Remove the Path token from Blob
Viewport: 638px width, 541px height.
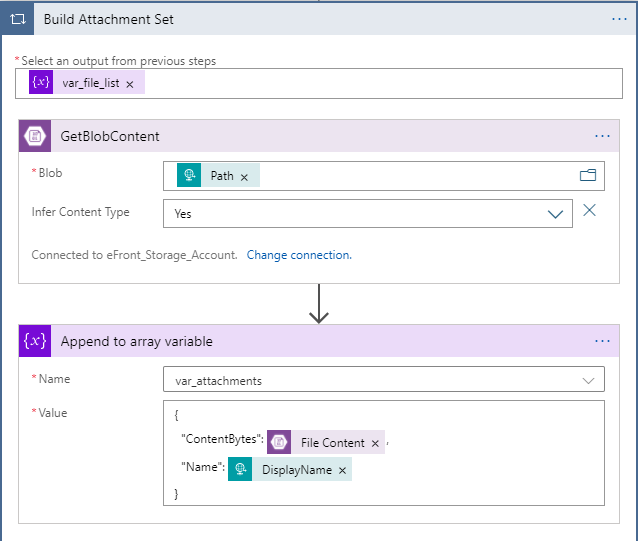(x=244, y=177)
